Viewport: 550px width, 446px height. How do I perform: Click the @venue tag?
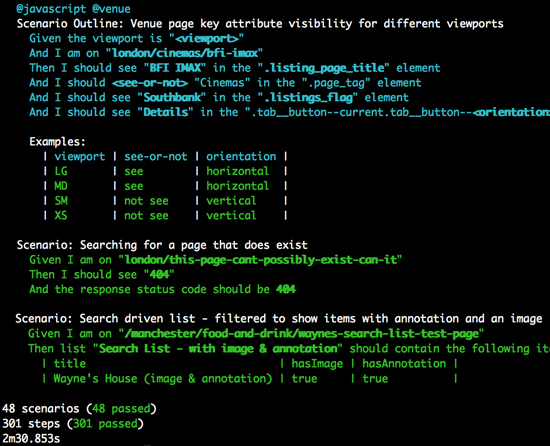coord(112,9)
